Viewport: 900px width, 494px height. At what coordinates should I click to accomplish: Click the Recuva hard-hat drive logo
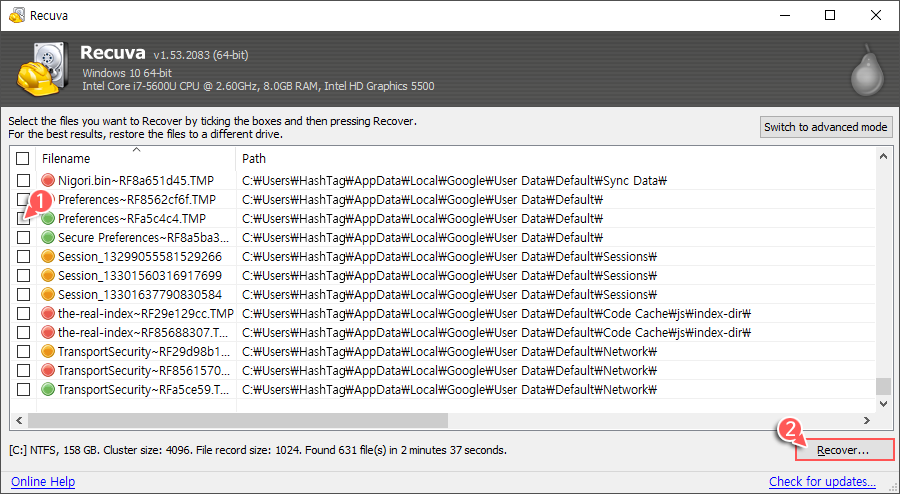click(x=44, y=69)
